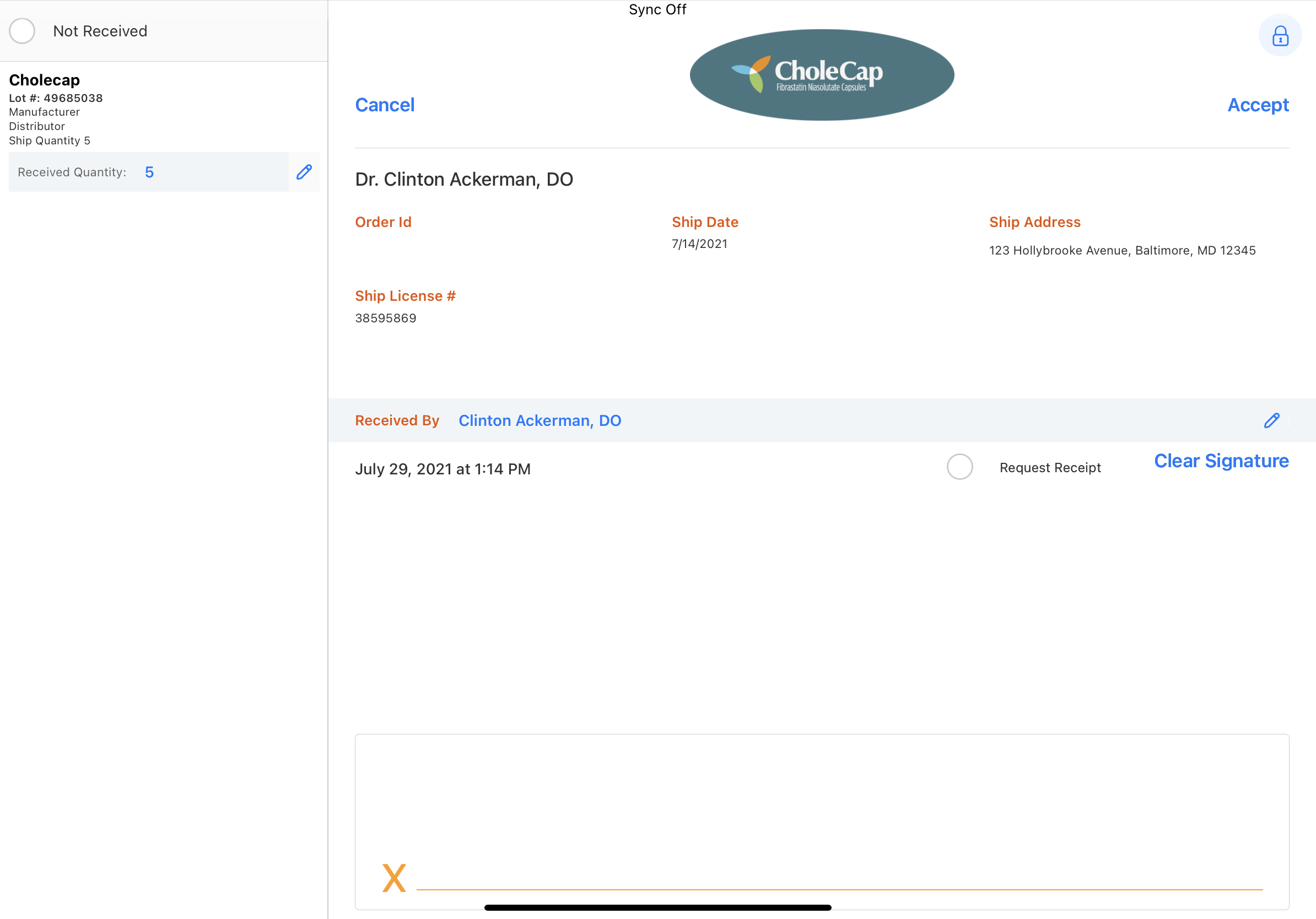This screenshot has height=919, width=1316.
Task: Click Clinton Ackerman, DO receiver name
Action: point(540,420)
